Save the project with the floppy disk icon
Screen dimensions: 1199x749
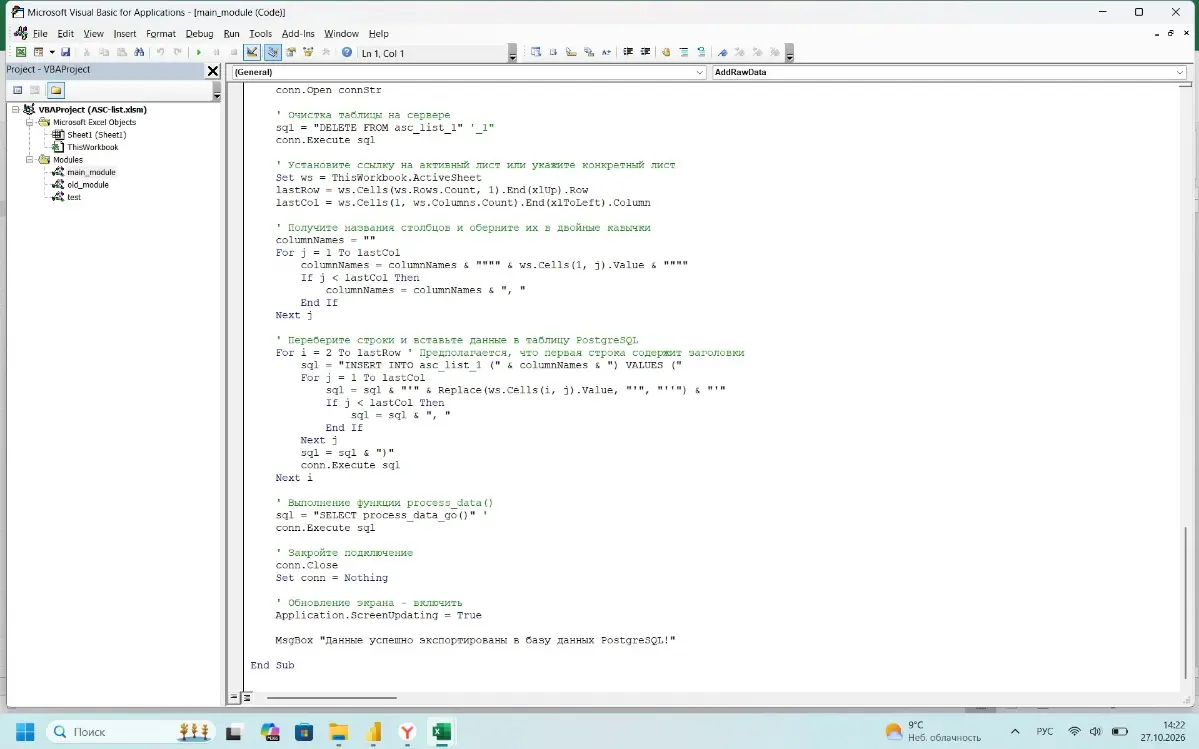pyautogui.click(x=66, y=52)
